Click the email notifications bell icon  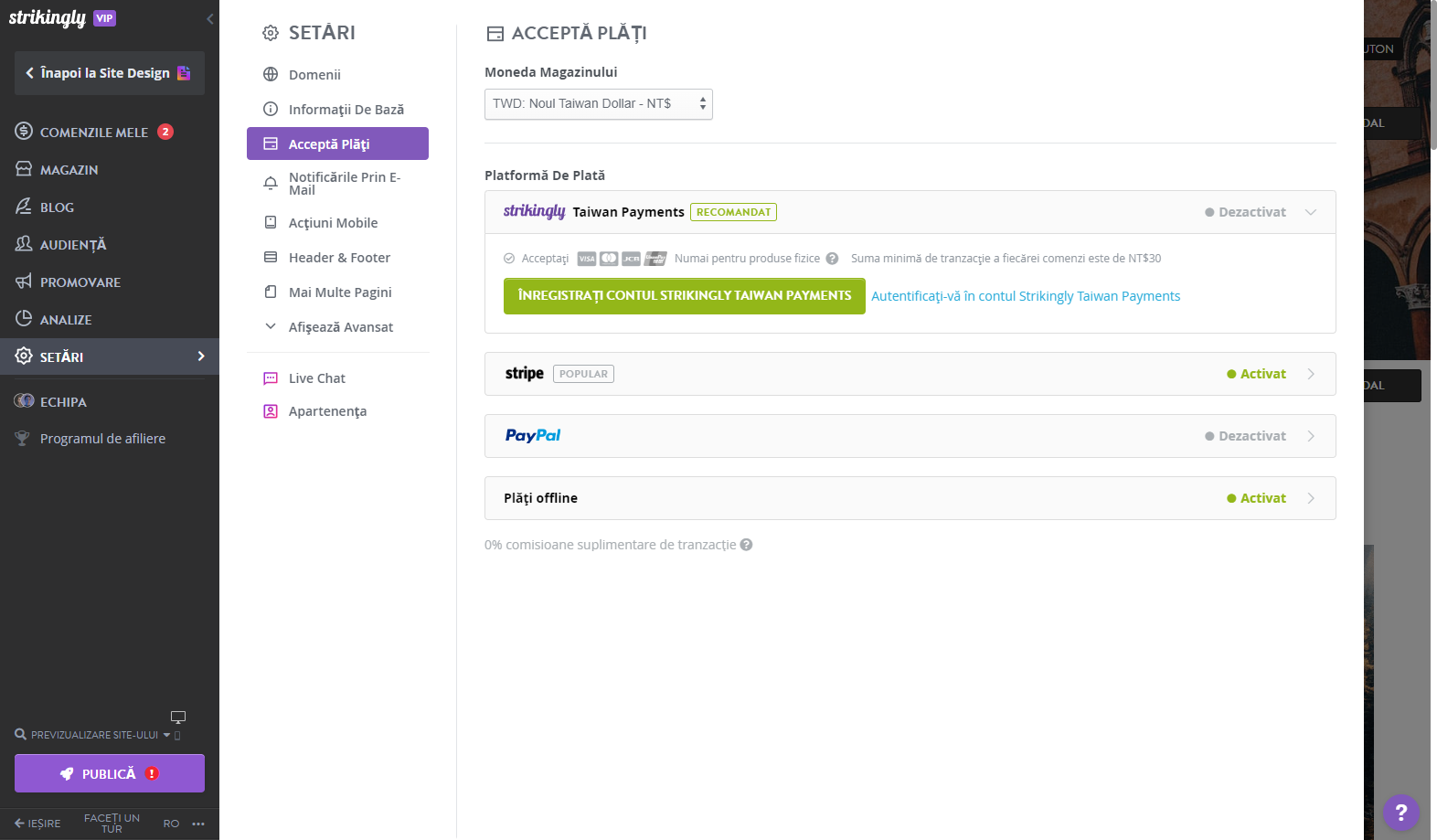pyautogui.click(x=271, y=184)
